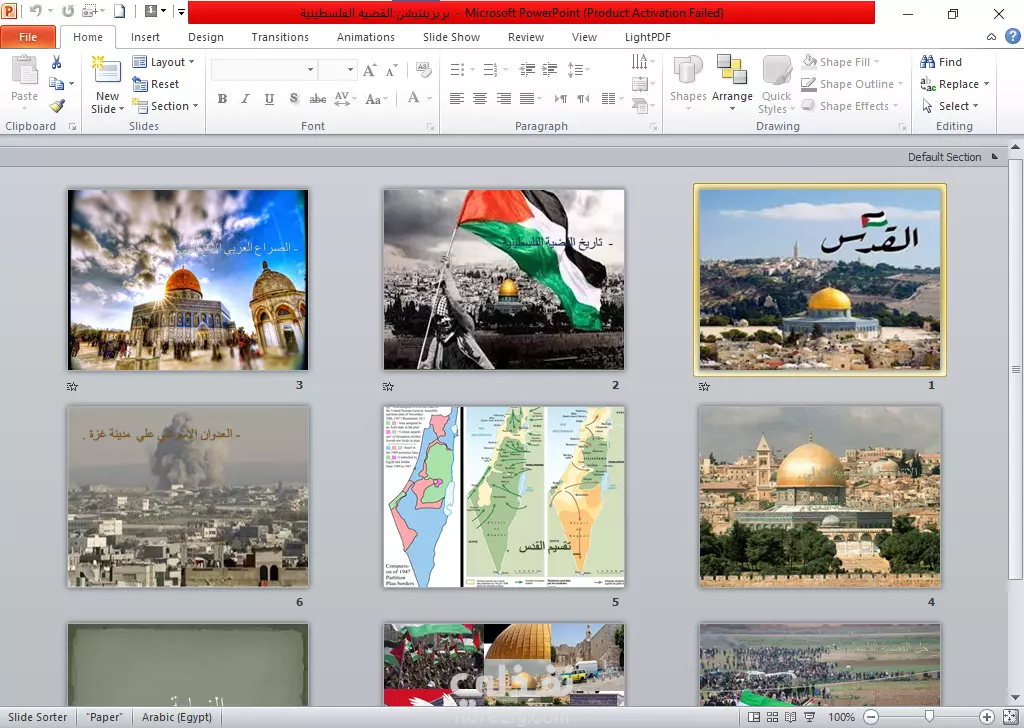Open the Shapes gallery
Screen dimensions: 1024x728
tap(688, 82)
